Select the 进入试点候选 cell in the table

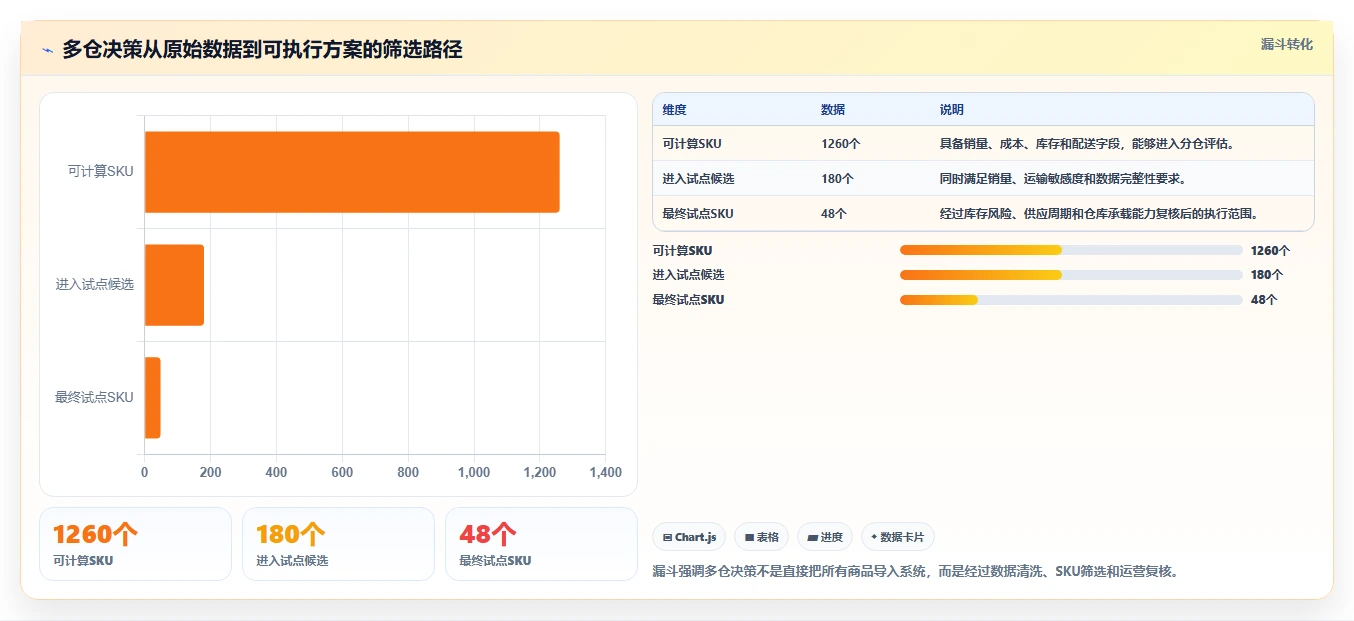coord(698,179)
